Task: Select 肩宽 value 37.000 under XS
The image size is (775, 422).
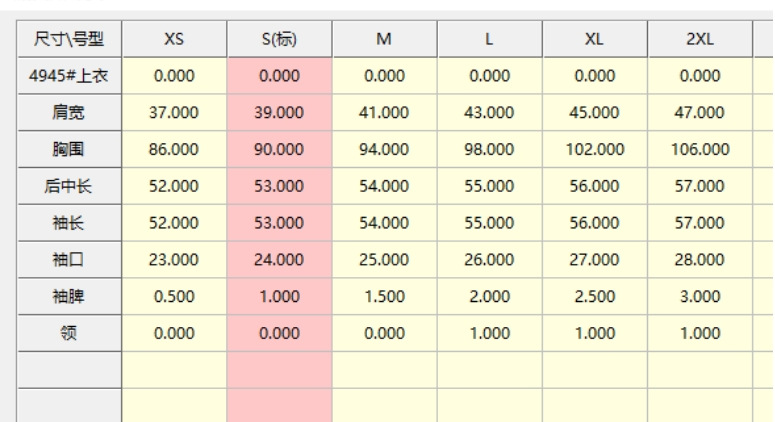Action: pyautogui.click(x=174, y=112)
